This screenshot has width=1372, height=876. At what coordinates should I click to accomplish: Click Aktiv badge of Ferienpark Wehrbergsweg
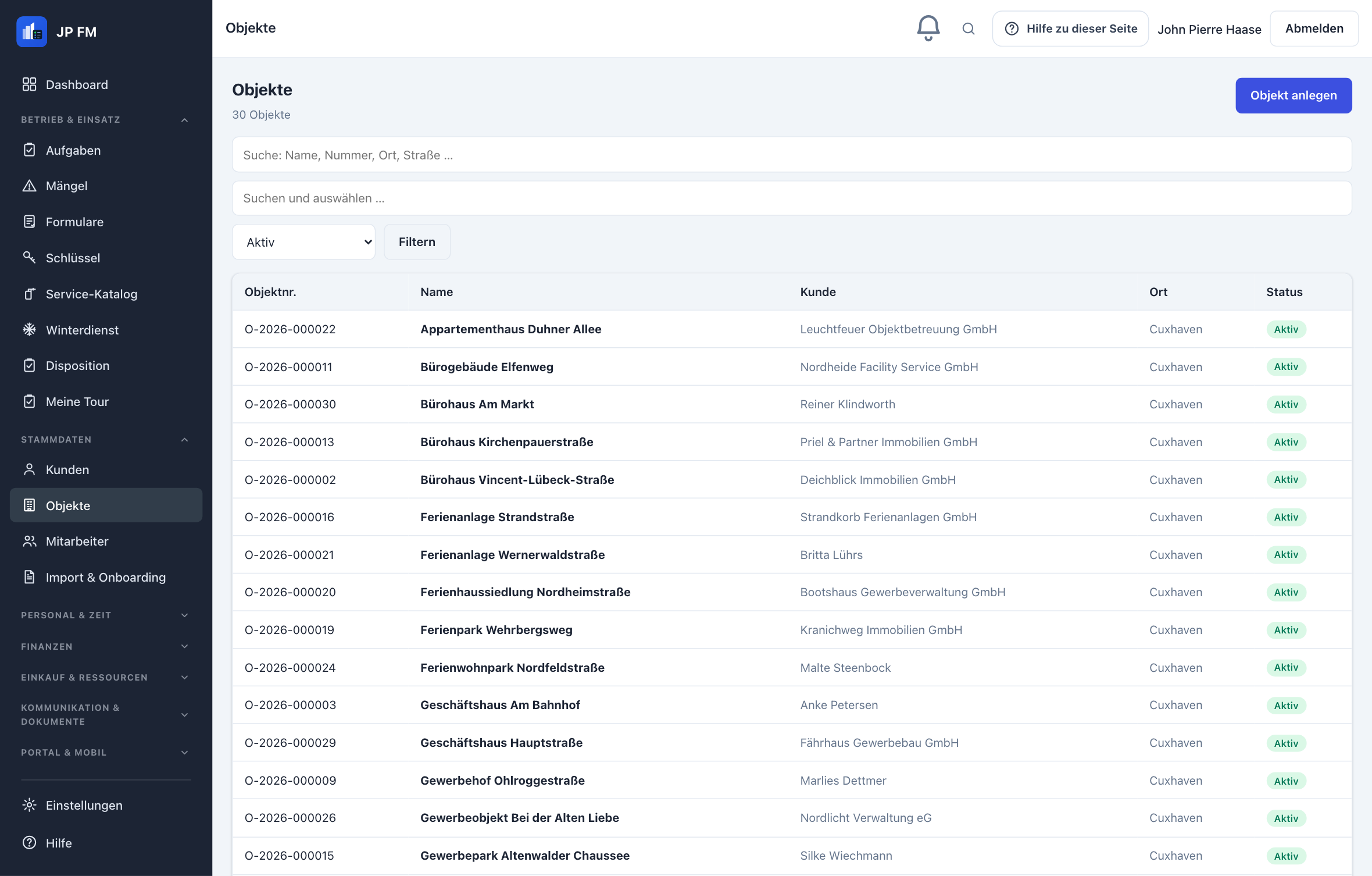1286,630
